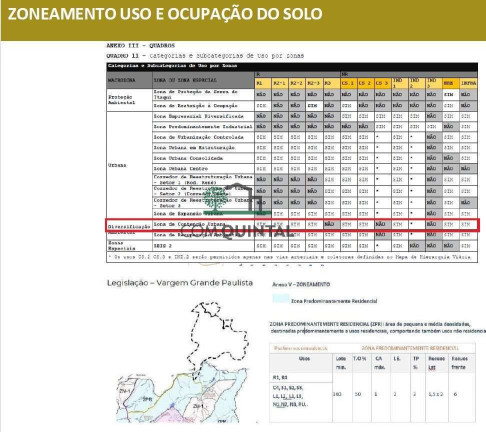Click the 'CS 3' column header
Screen dimensions: 486x432
coord(382,83)
